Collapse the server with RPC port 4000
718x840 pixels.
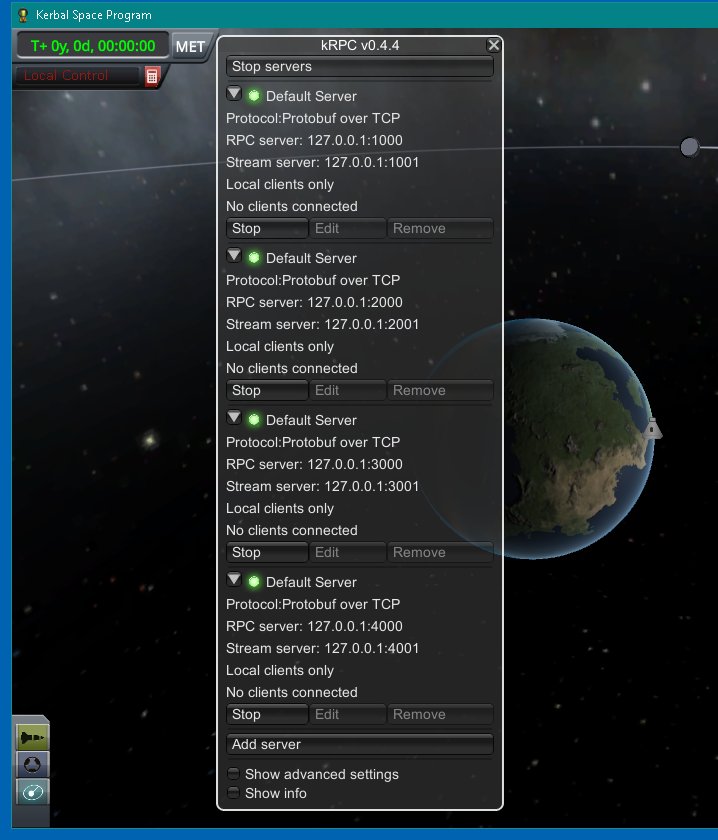coord(234,581)
